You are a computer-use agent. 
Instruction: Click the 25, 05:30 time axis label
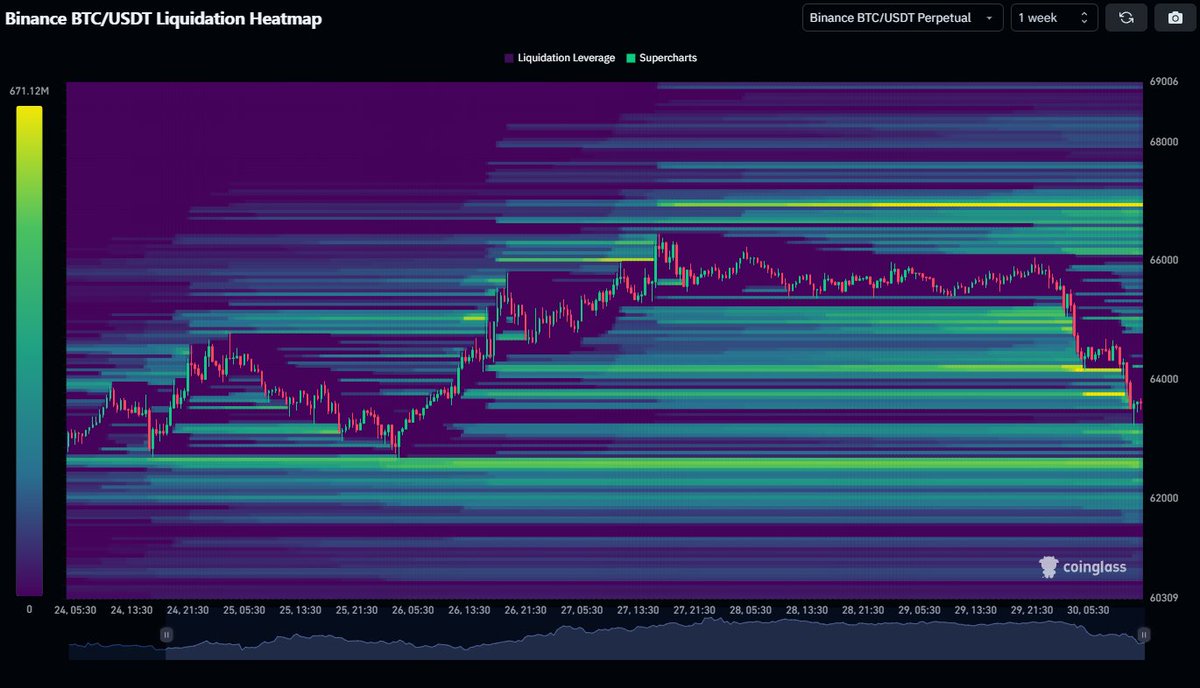243,609
